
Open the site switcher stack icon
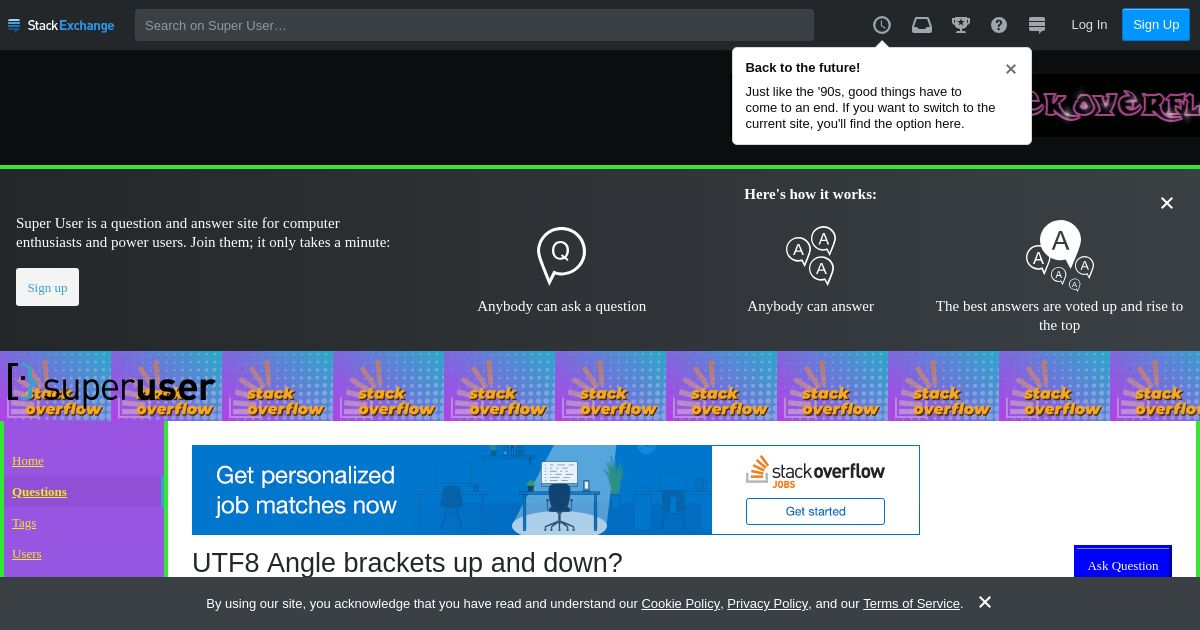click(1037, 25)
